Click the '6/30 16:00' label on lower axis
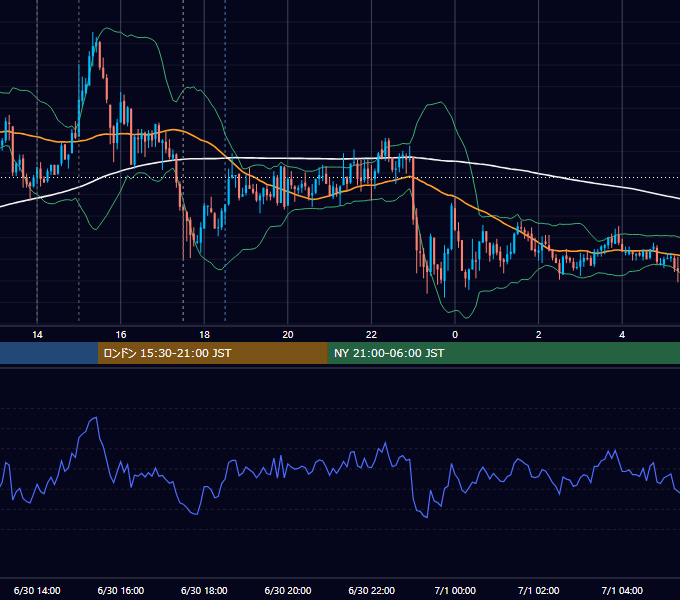 [x=121, y=590]
